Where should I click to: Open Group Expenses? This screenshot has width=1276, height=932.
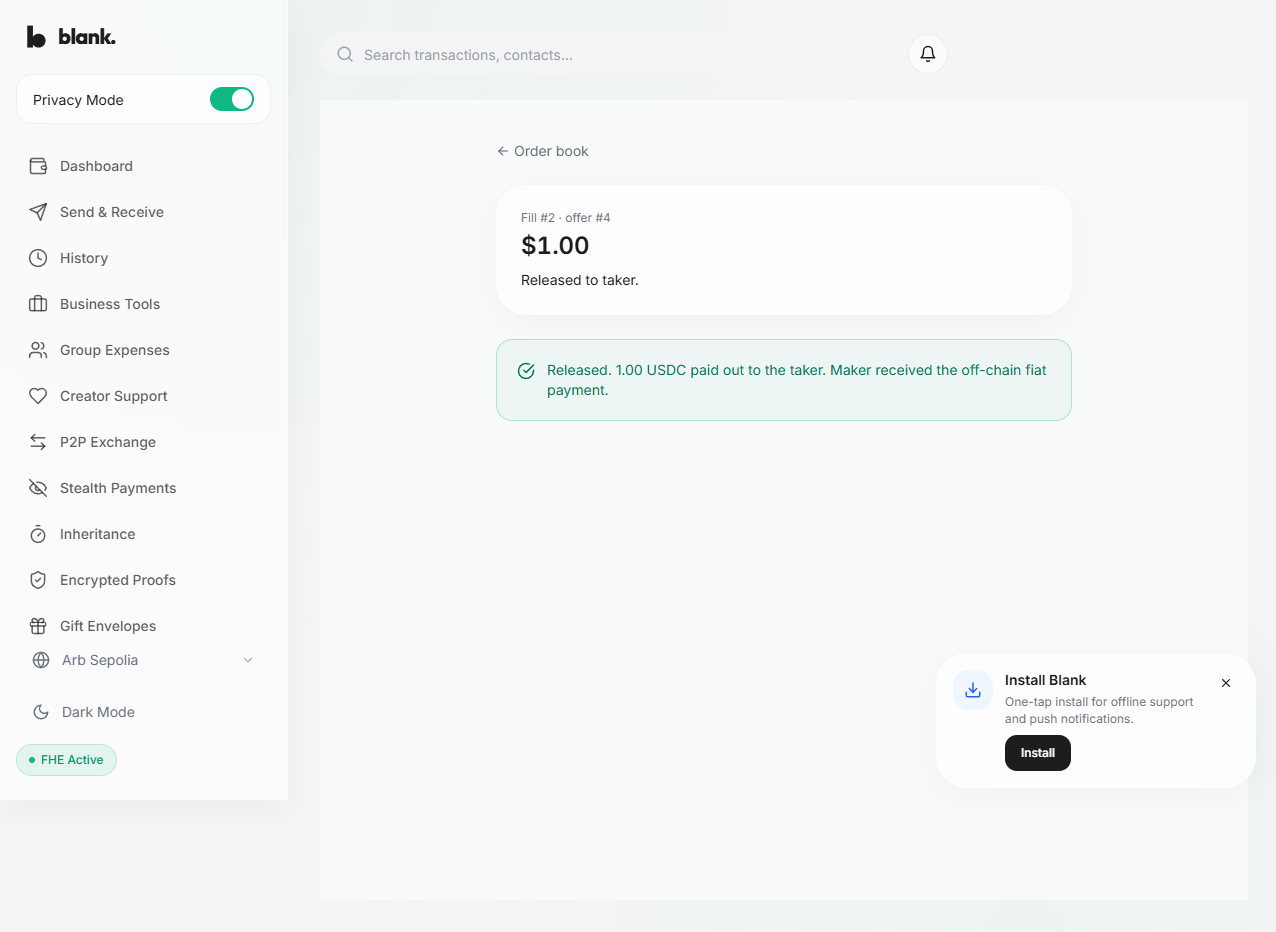[x=143, y=350]
